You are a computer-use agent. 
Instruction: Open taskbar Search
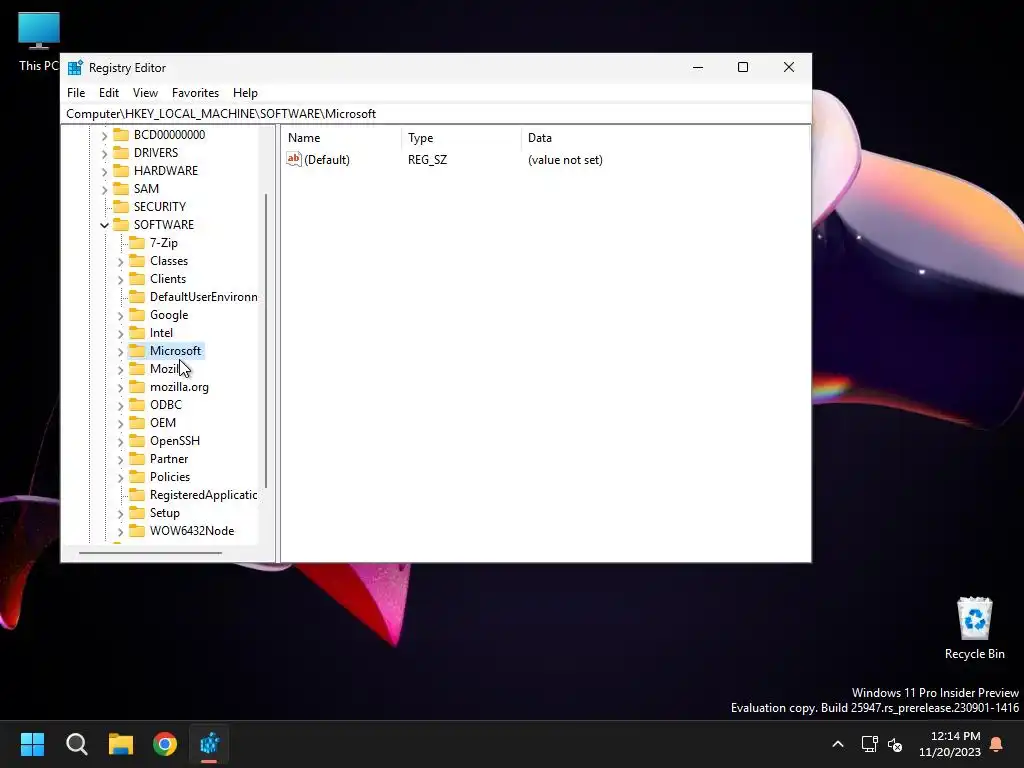tap(76, 744)
